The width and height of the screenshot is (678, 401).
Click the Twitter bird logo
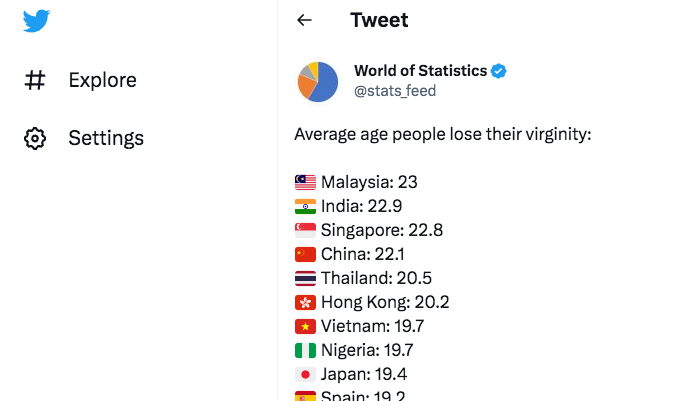pyautogui.click(x=36, y=20)
